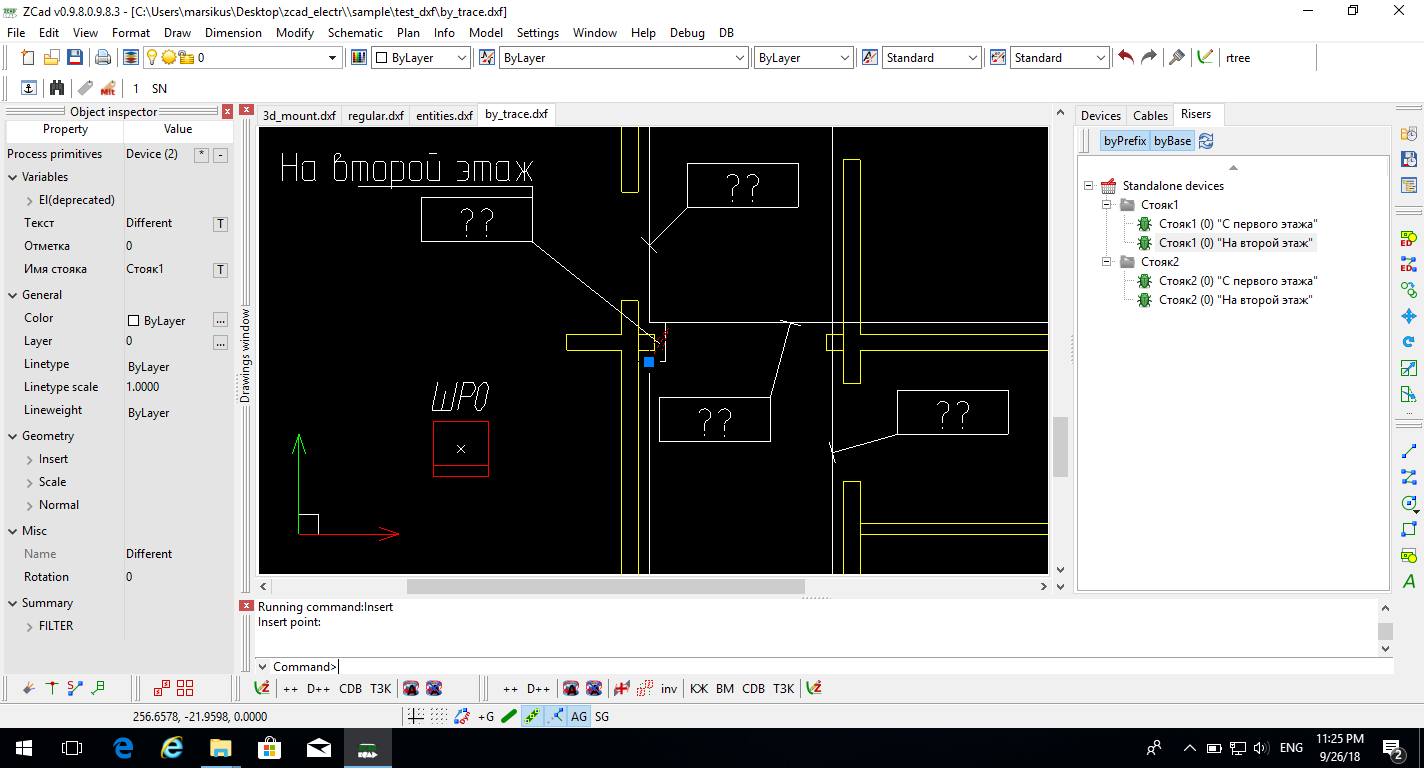Viewport: 1424px width, 768px height.
Task: Switch to the Devices tab
Action: [x=1101, y=116]
